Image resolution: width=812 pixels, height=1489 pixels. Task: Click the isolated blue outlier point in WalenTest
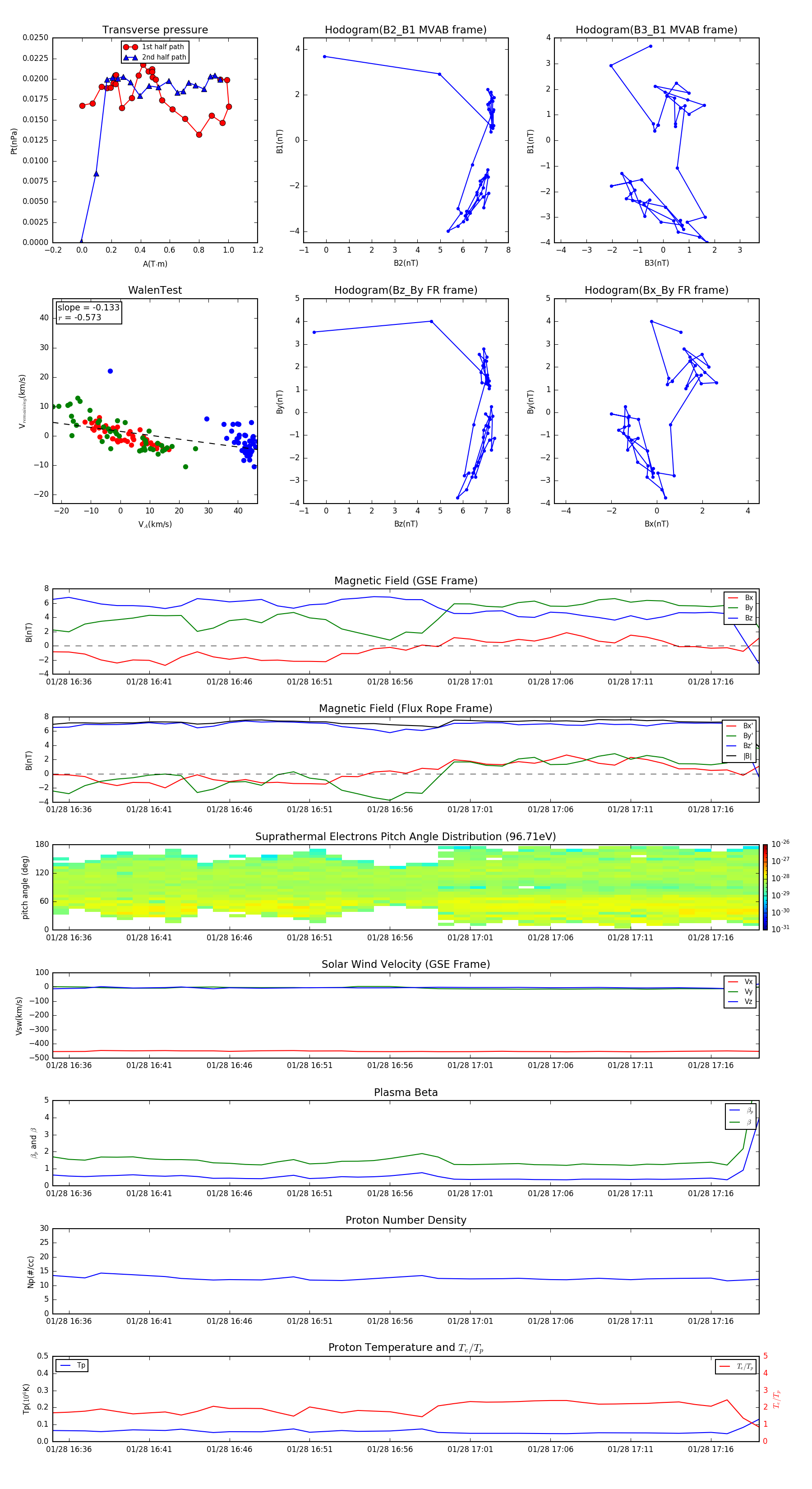[x=111, y=371]
